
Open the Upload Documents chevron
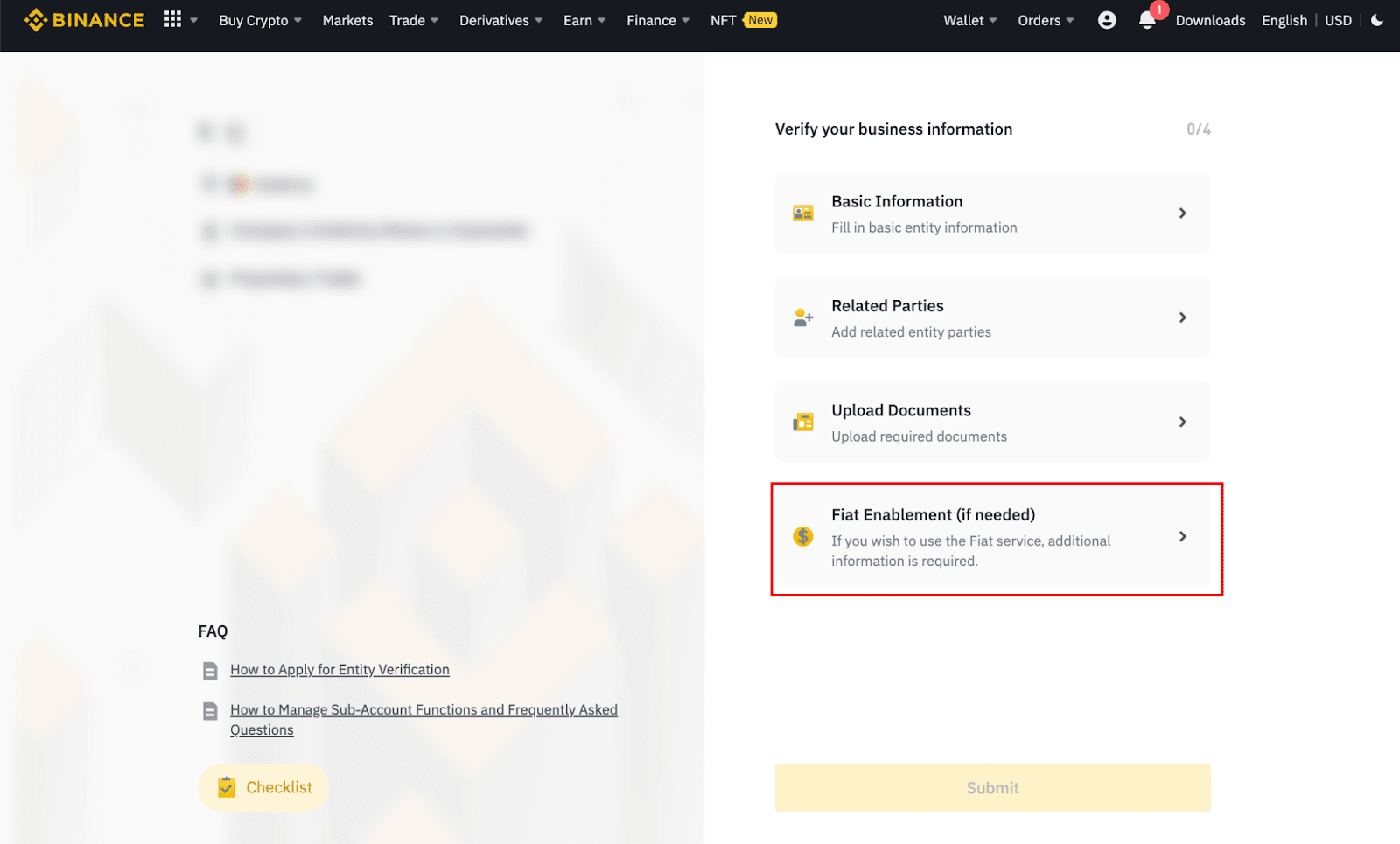pos(1182,422)
